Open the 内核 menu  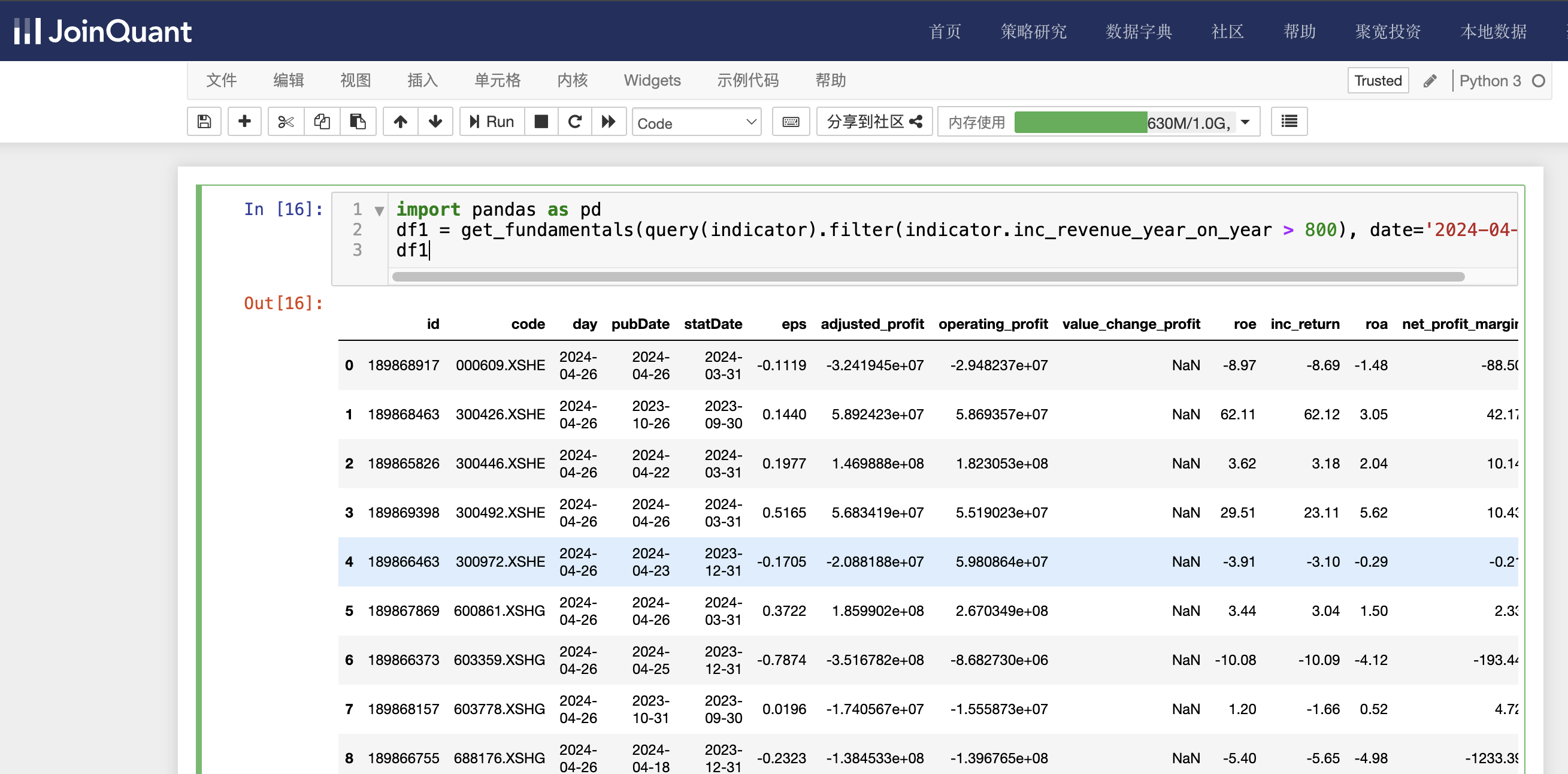click(572, 80)
